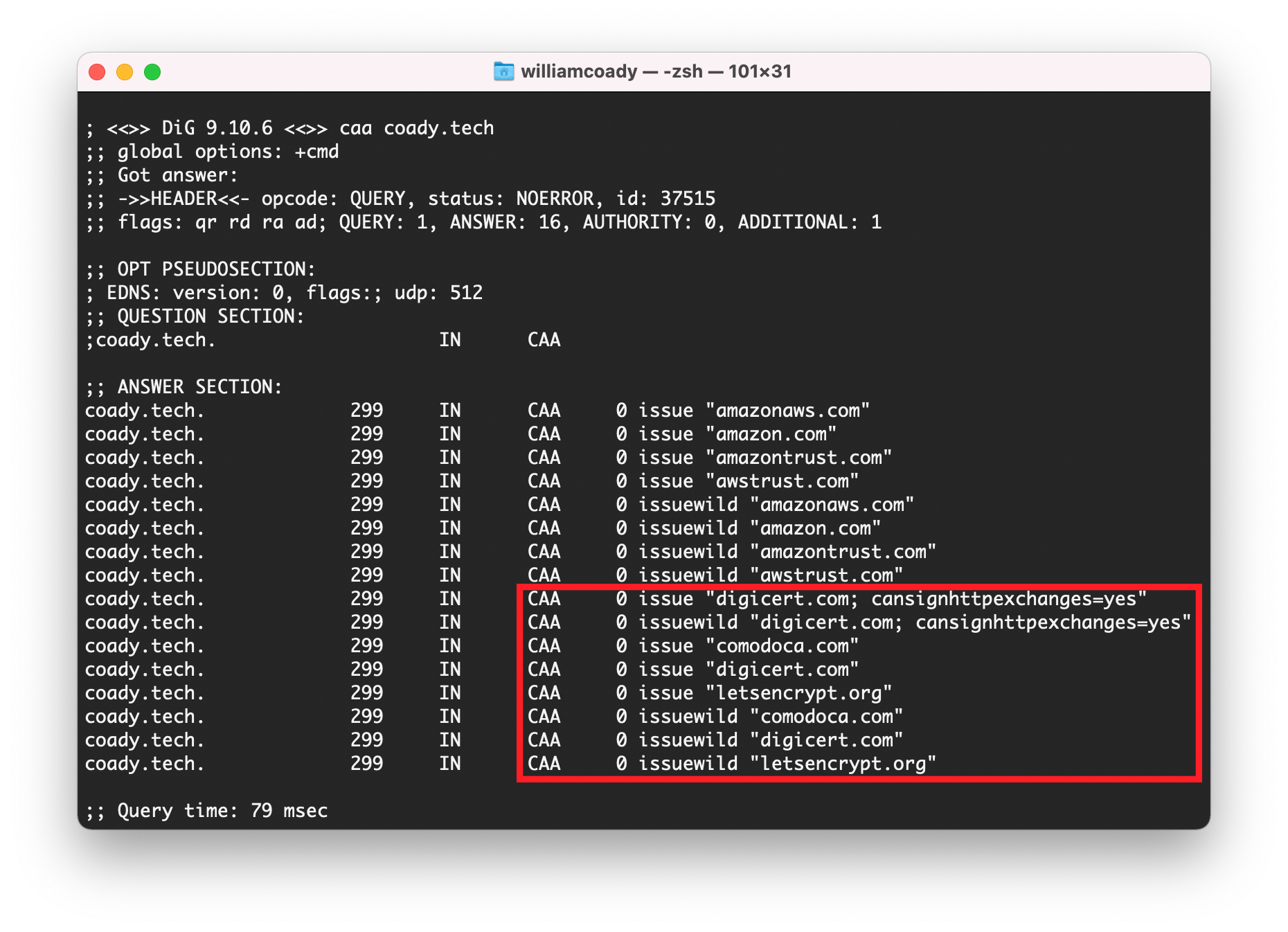This screenshot has height=932, width=1288.
Task: Click the 'QUESTION SECTION:' heading
Action: (195, 316)
